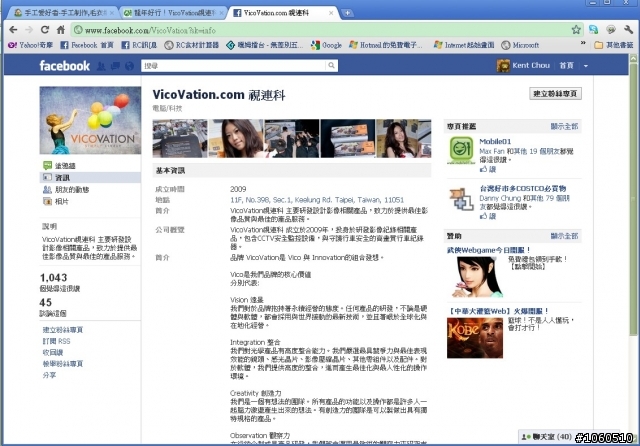Open the browser home page icon

pos(61,30)
